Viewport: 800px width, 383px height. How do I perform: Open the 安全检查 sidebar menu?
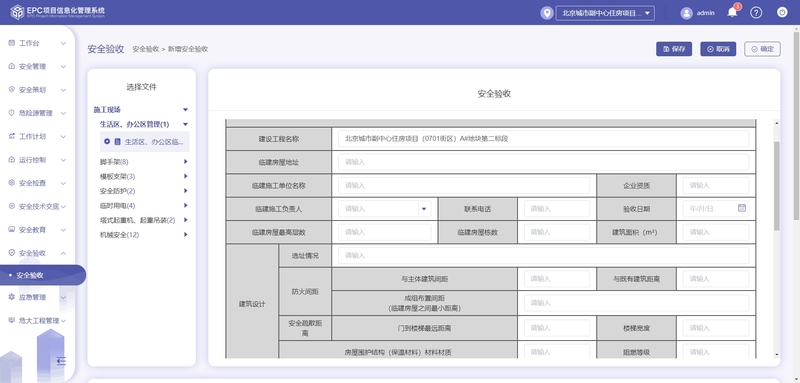point(37,183)
